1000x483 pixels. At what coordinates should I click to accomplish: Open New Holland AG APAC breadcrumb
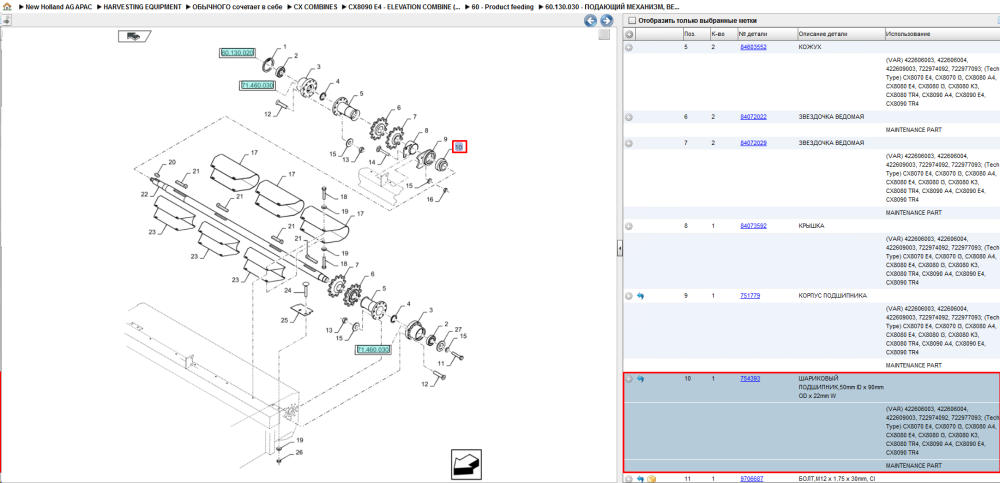[59, 6]
